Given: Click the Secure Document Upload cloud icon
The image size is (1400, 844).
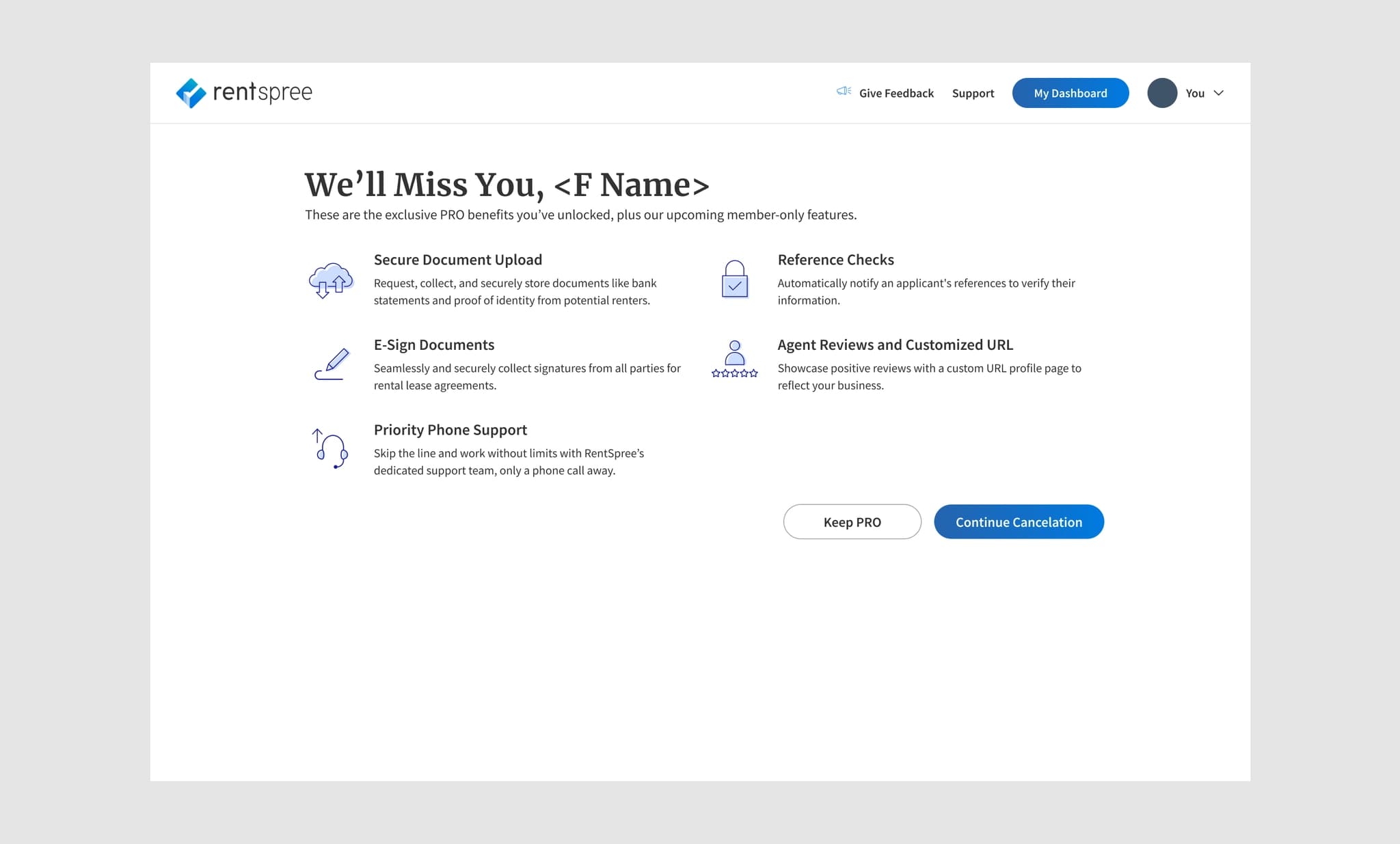Looking at the screenshot, I should (331, 280).
